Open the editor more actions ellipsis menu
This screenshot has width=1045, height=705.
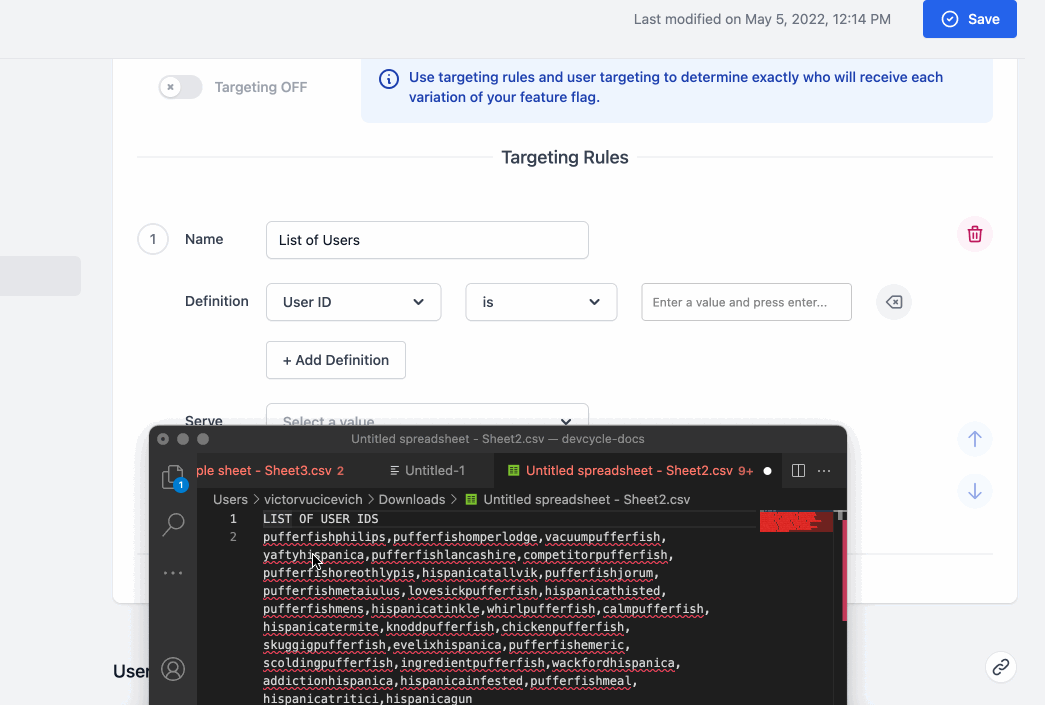pyautogui.click(x=824, y=470)
